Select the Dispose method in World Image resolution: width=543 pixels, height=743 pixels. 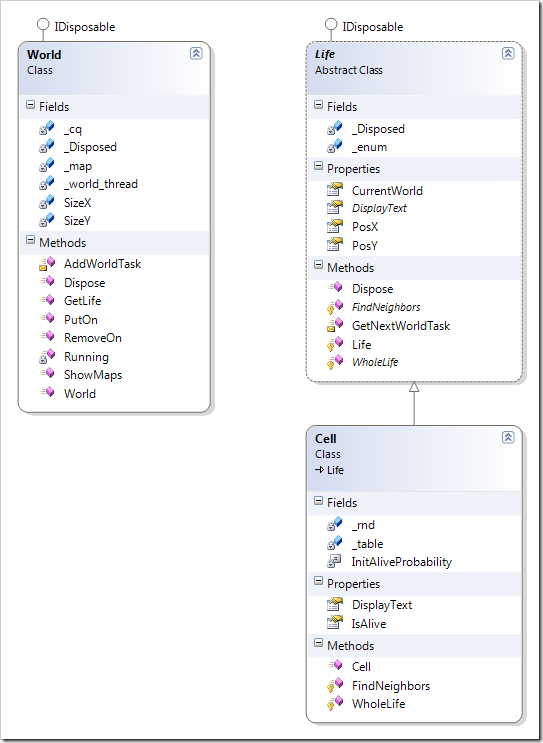click(84, 283)
